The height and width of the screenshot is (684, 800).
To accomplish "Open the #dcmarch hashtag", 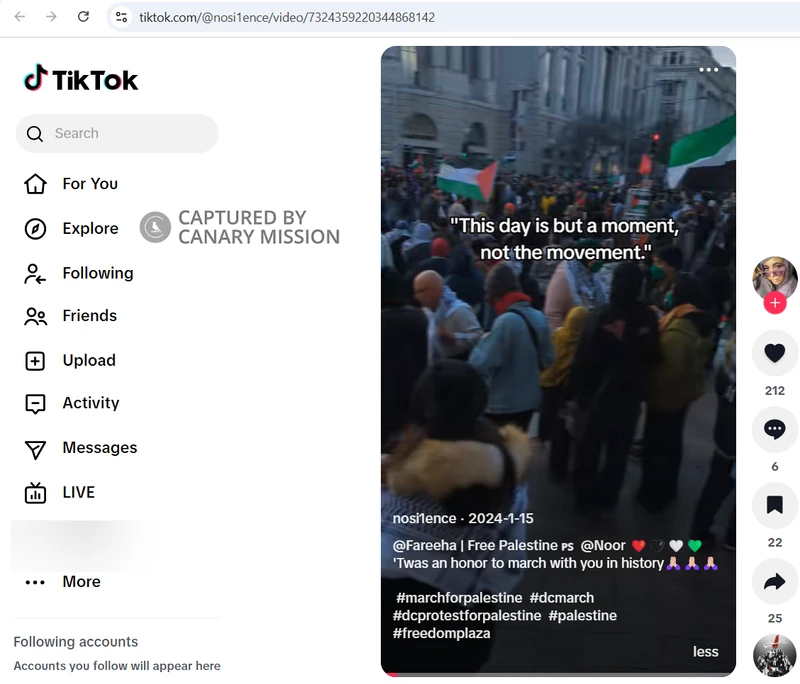I will 562,597.
